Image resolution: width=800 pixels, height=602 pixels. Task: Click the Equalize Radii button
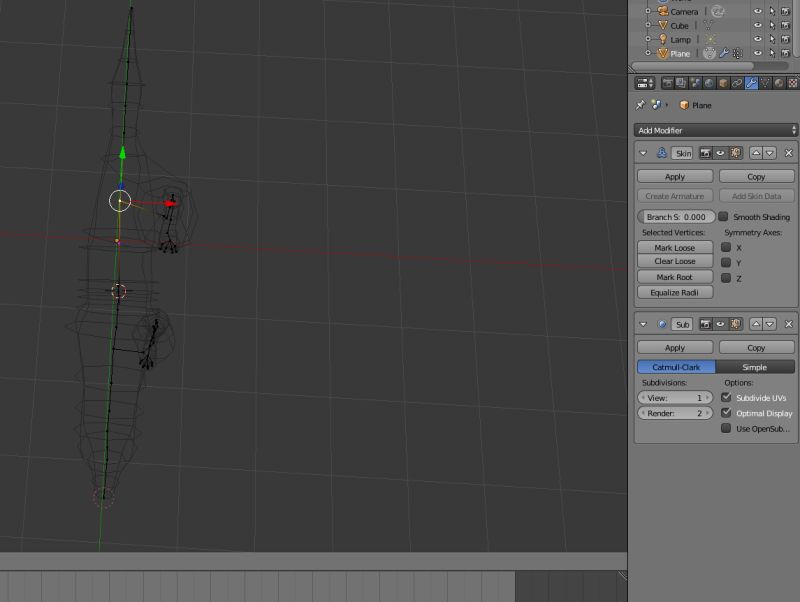673,291
